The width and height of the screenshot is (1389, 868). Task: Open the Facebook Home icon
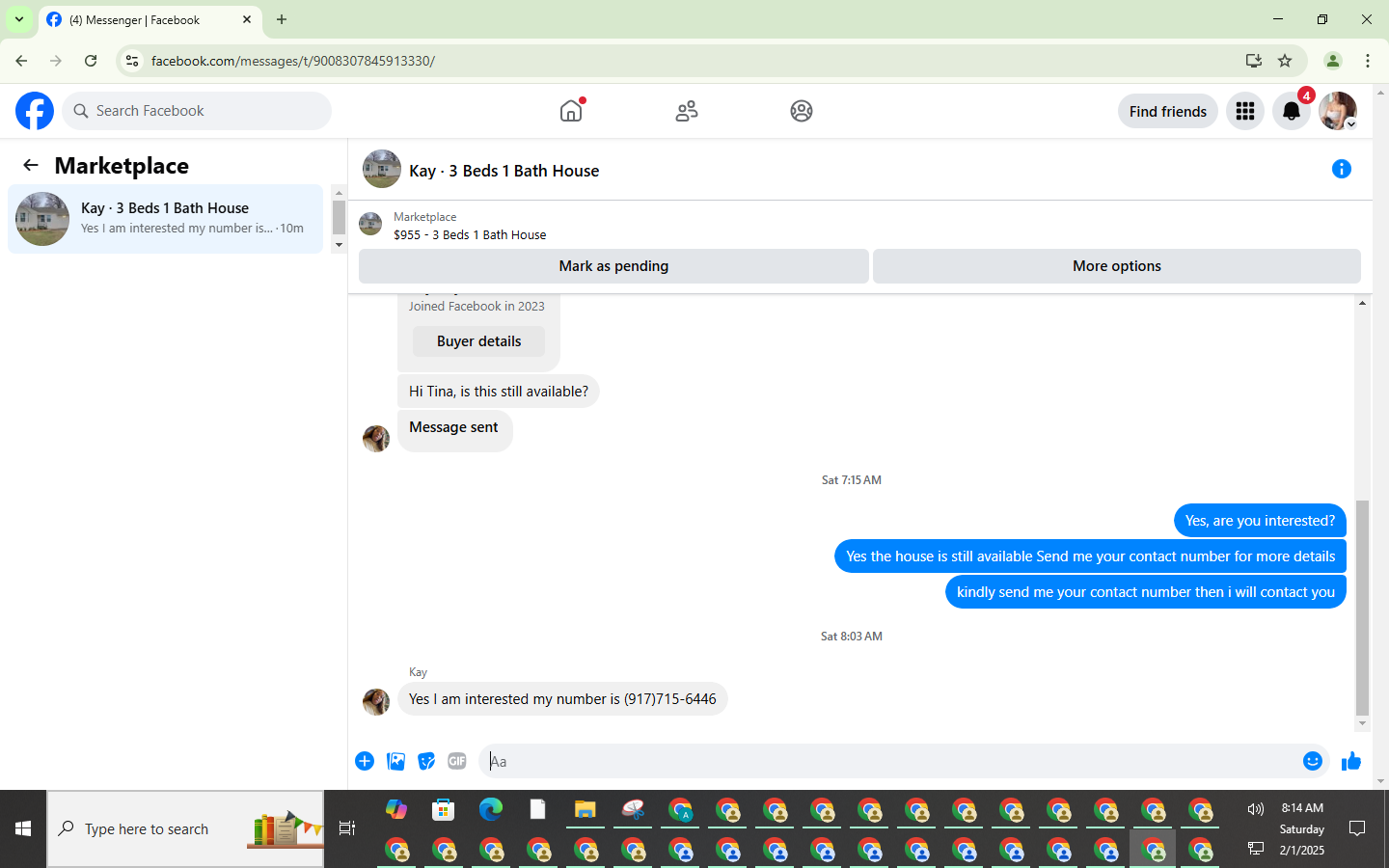point(571,111)
